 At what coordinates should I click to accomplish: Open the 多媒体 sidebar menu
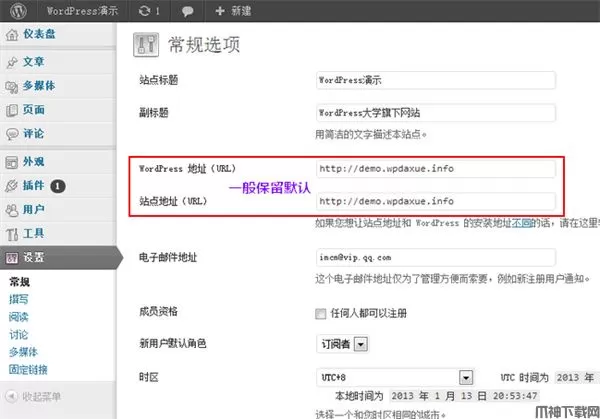[39, 86]
